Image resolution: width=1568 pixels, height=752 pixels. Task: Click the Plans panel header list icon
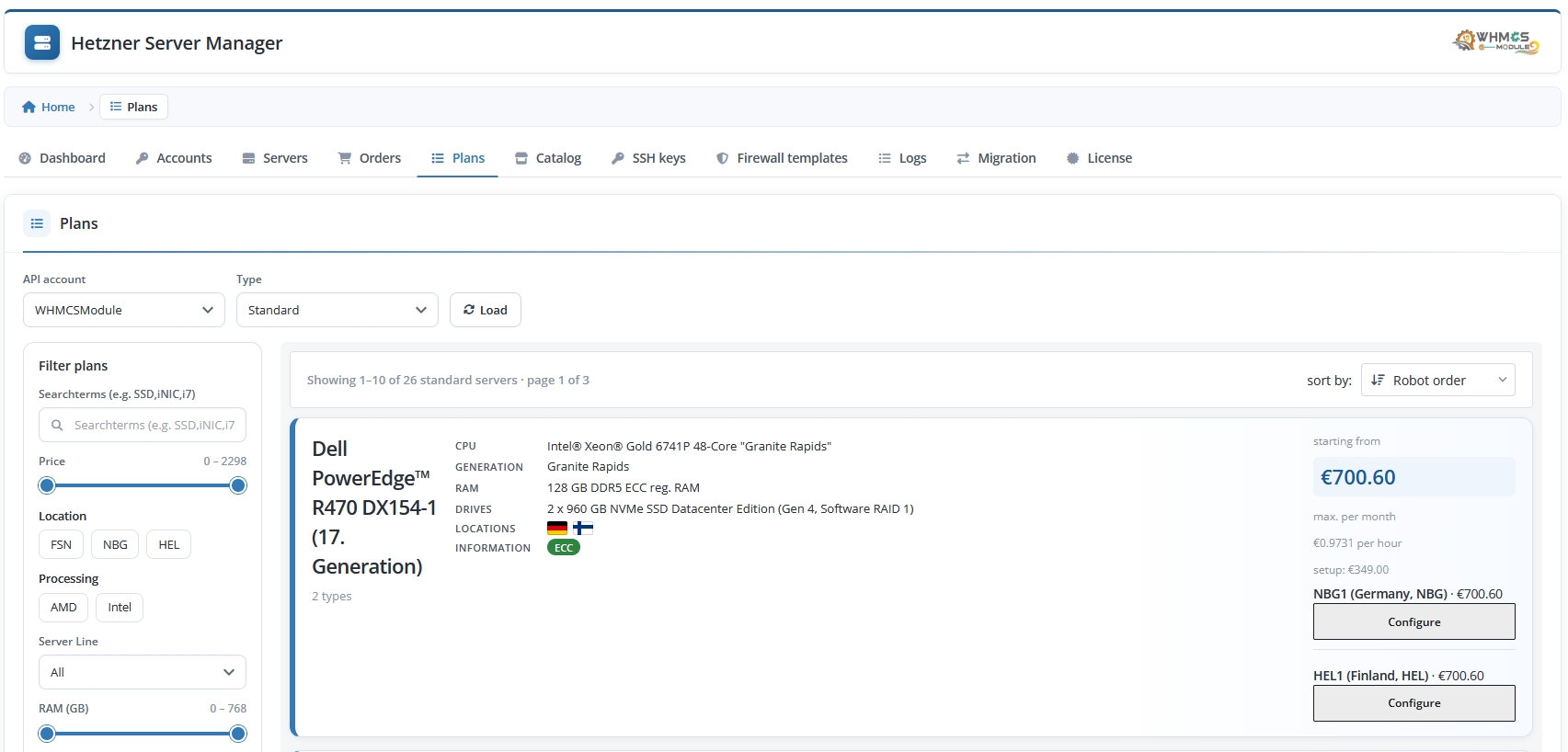37,223
